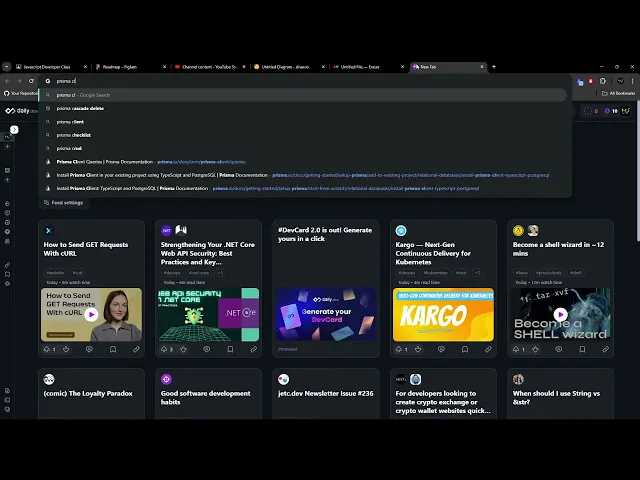Open the browser three-dot menu

pos(632,81)
